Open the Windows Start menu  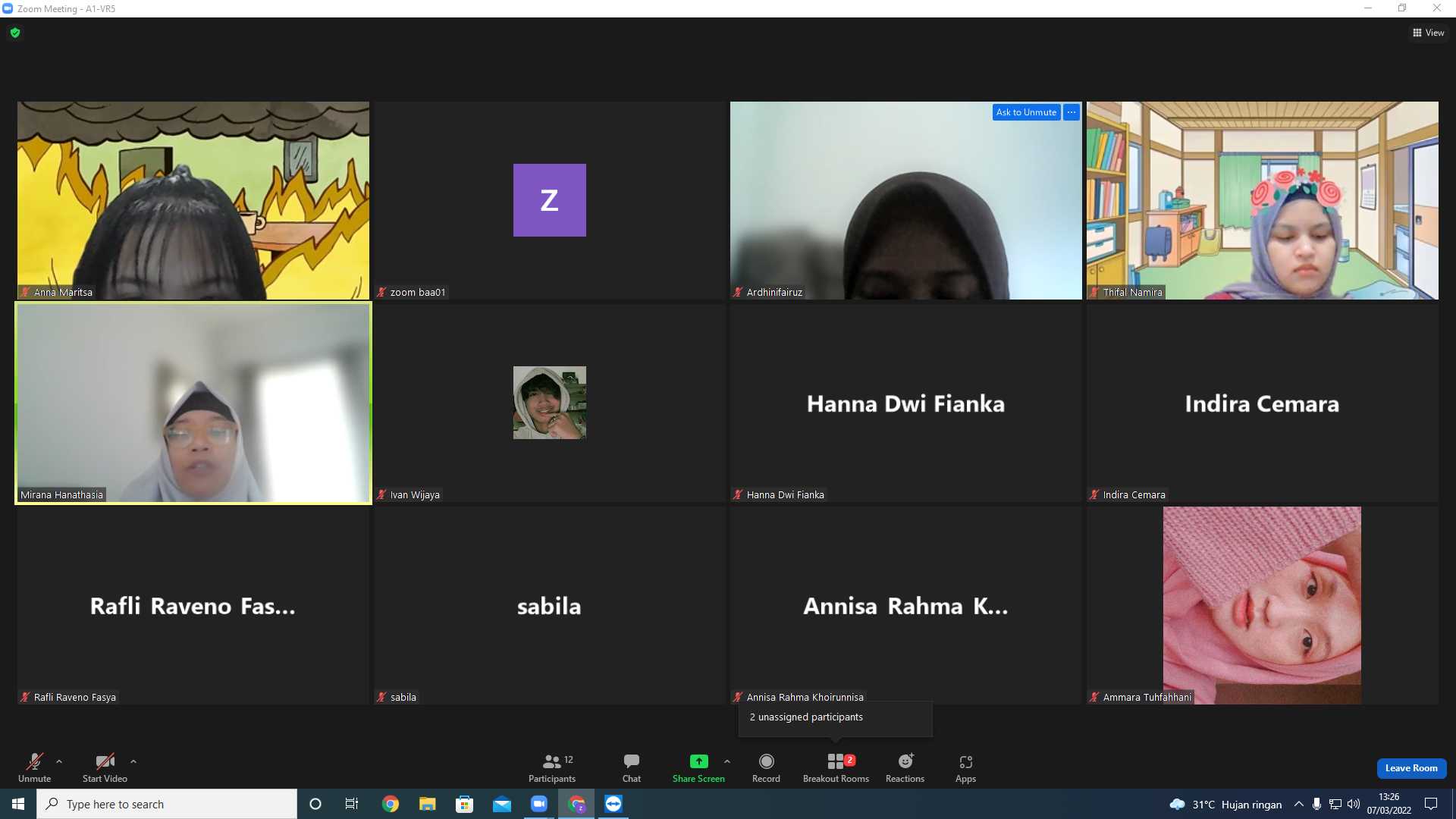[x=18, y=804]
